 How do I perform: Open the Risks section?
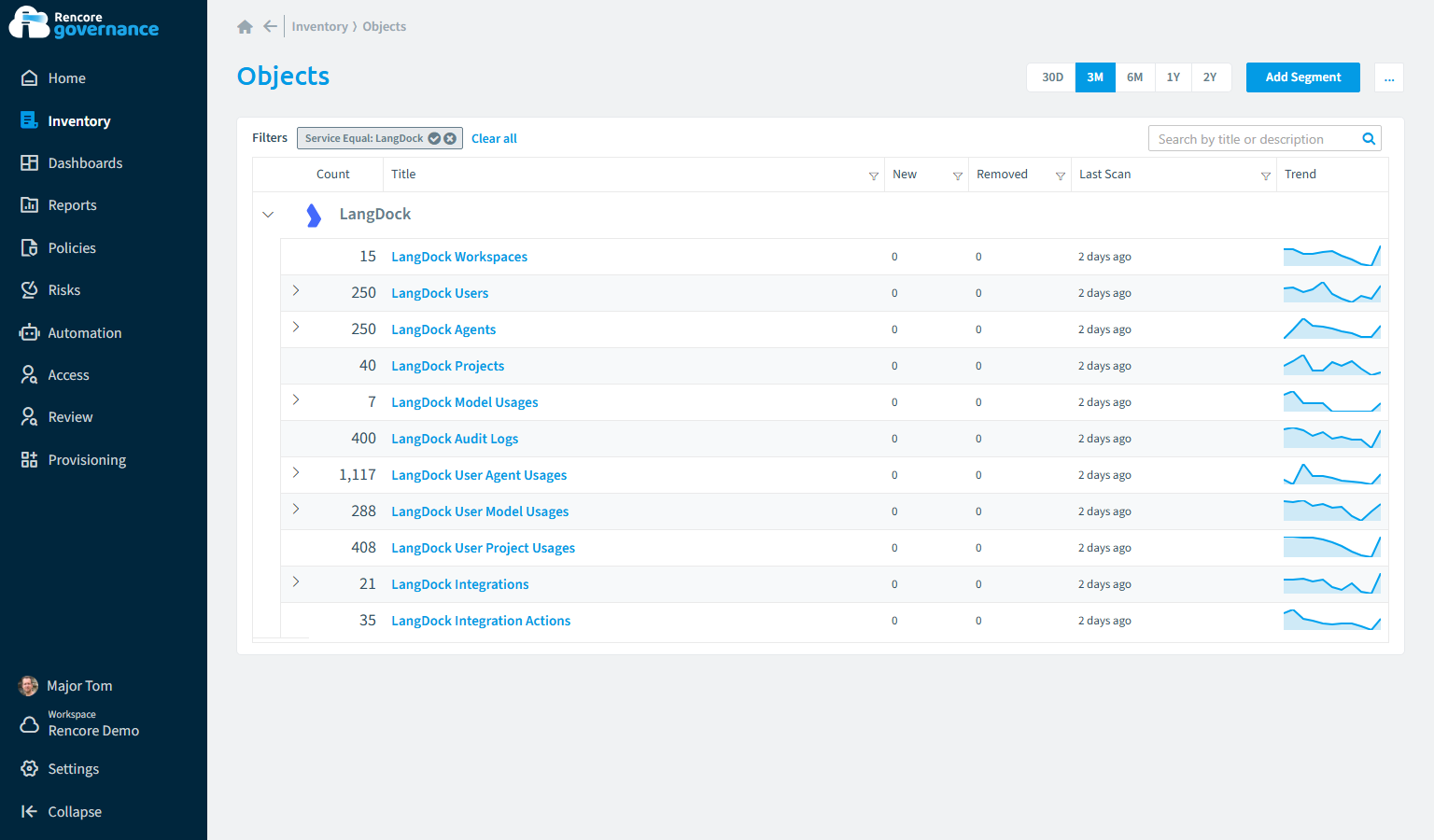[x=63, y=290]
